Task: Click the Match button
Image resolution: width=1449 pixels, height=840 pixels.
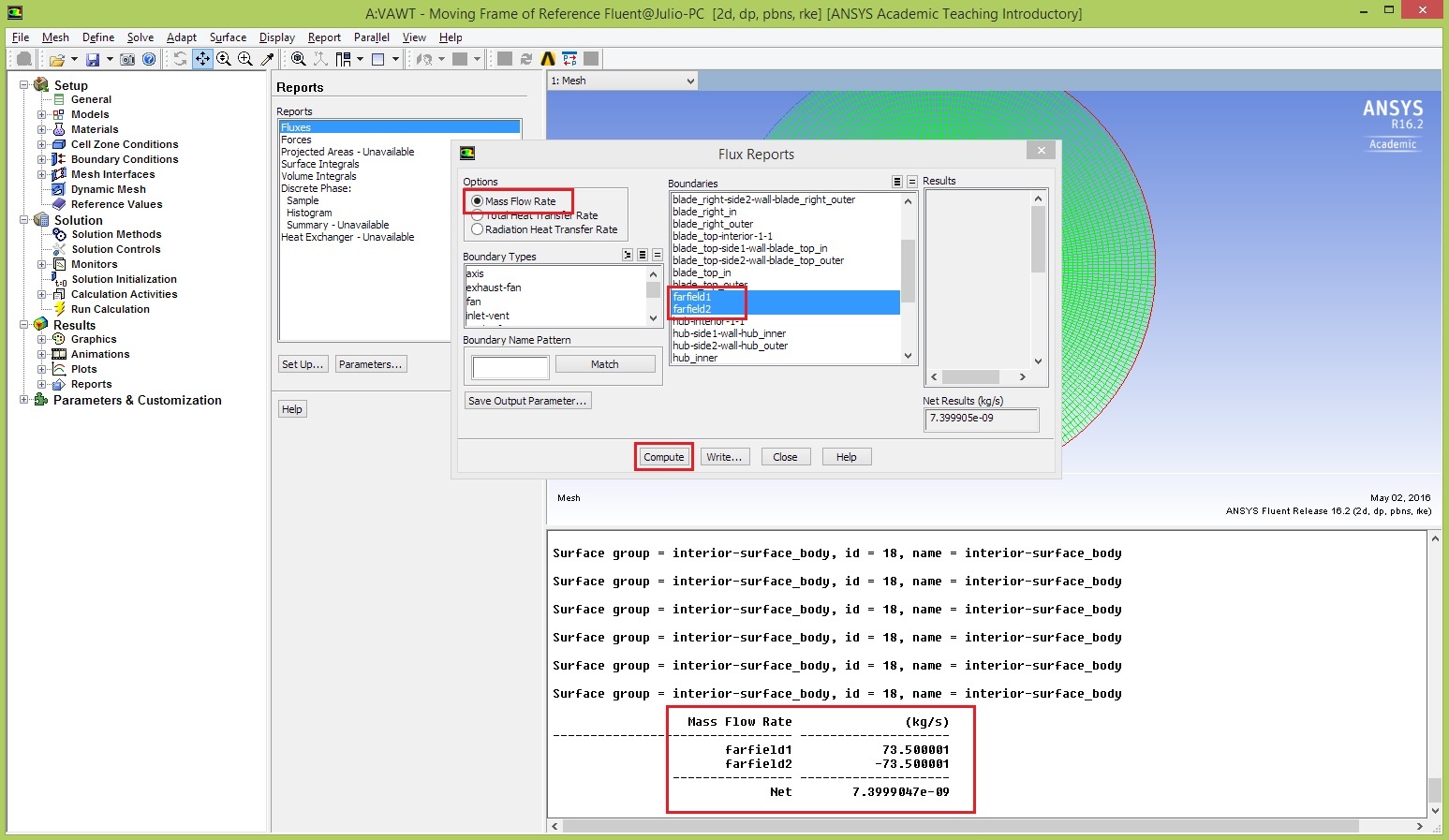Action: point(605,364)
